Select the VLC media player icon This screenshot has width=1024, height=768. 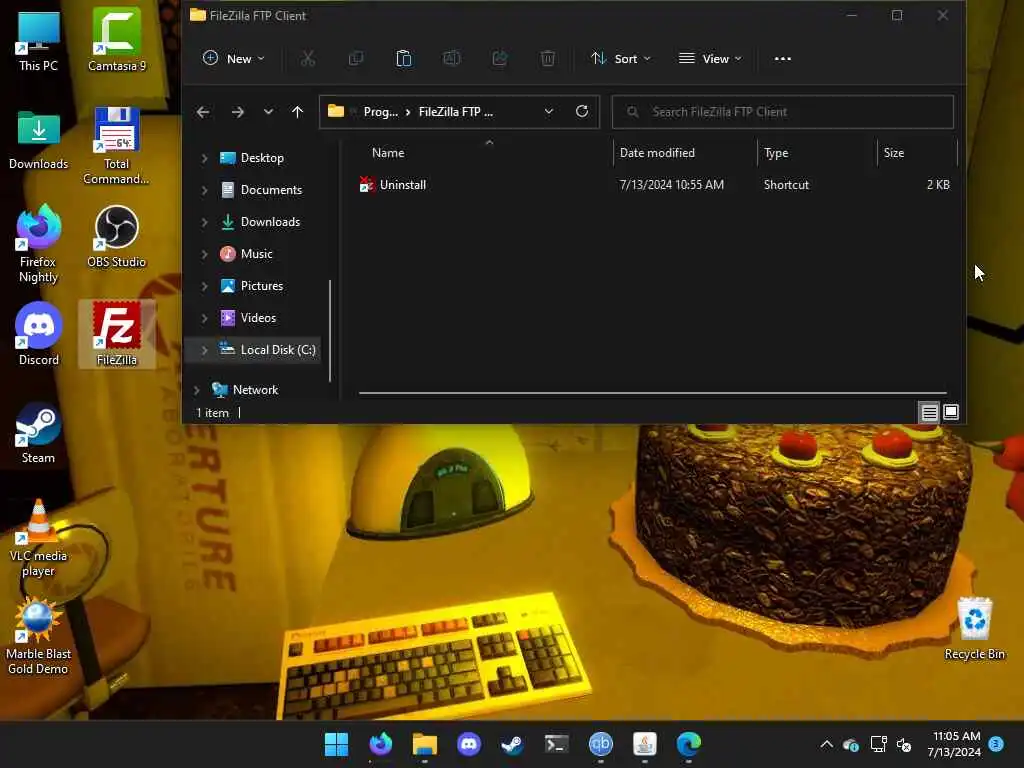[39, 538]
